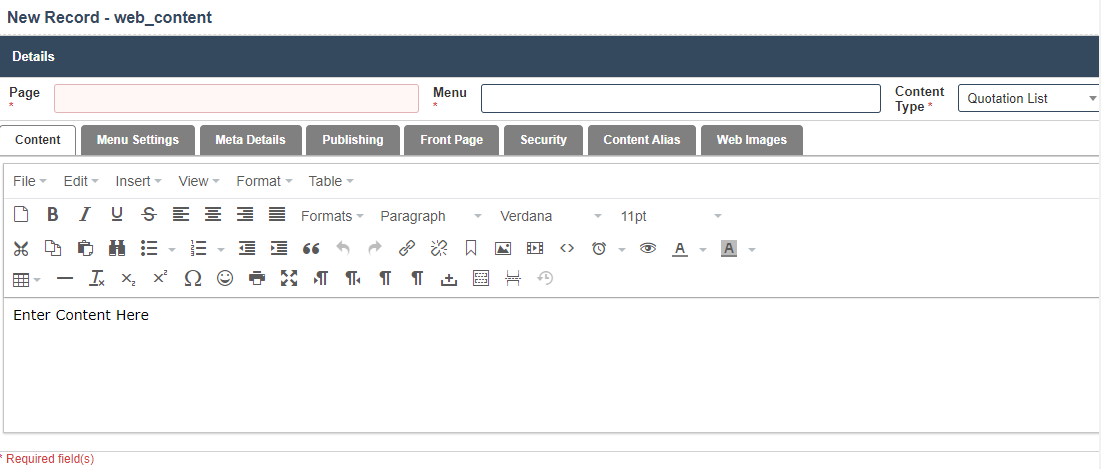Toggle bold formatting in the editor
Viewport: 1101px width, 469px height.
coord(53,215)
